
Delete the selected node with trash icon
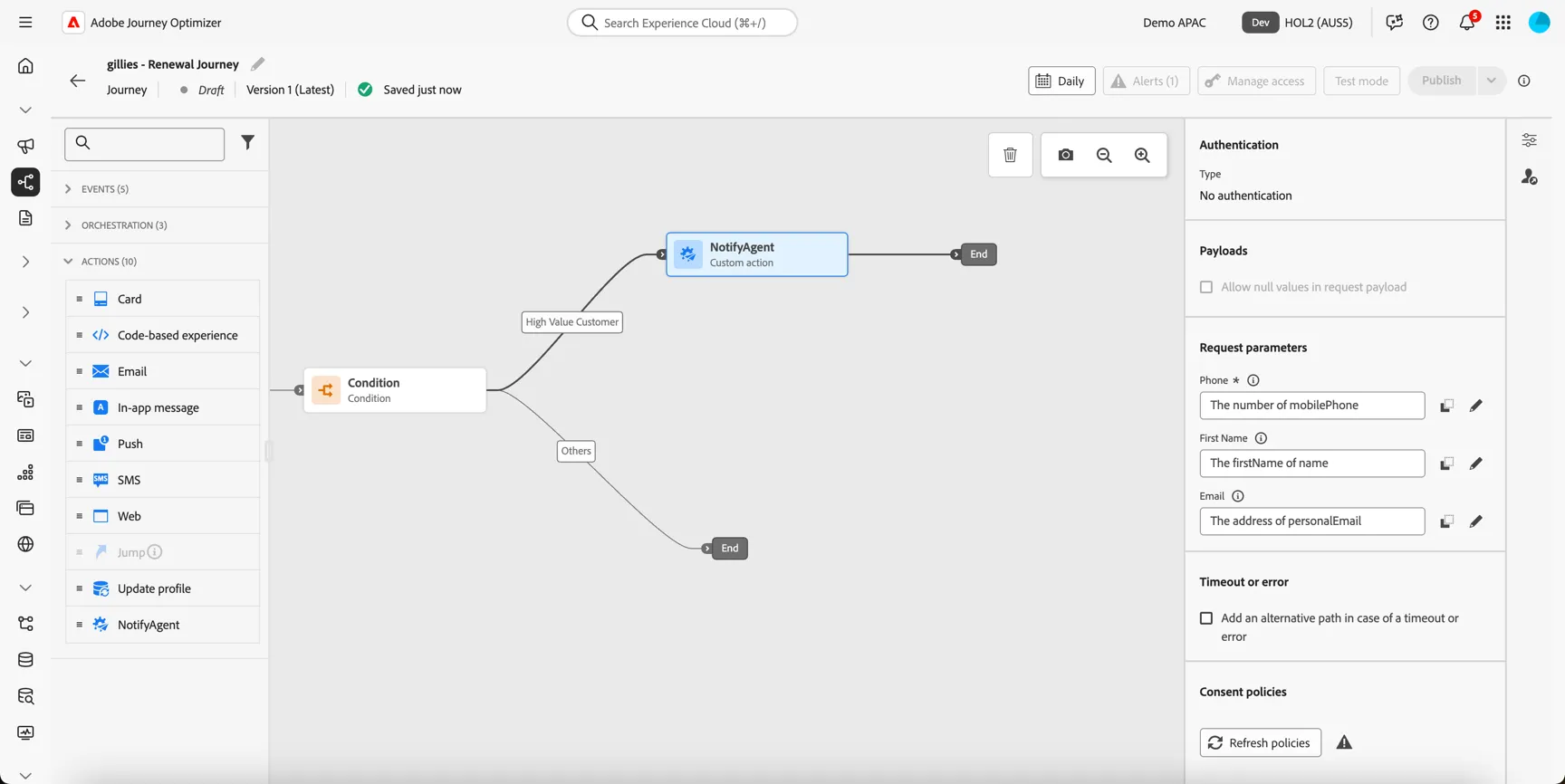pyautogui.click(x=1010, y=155)
